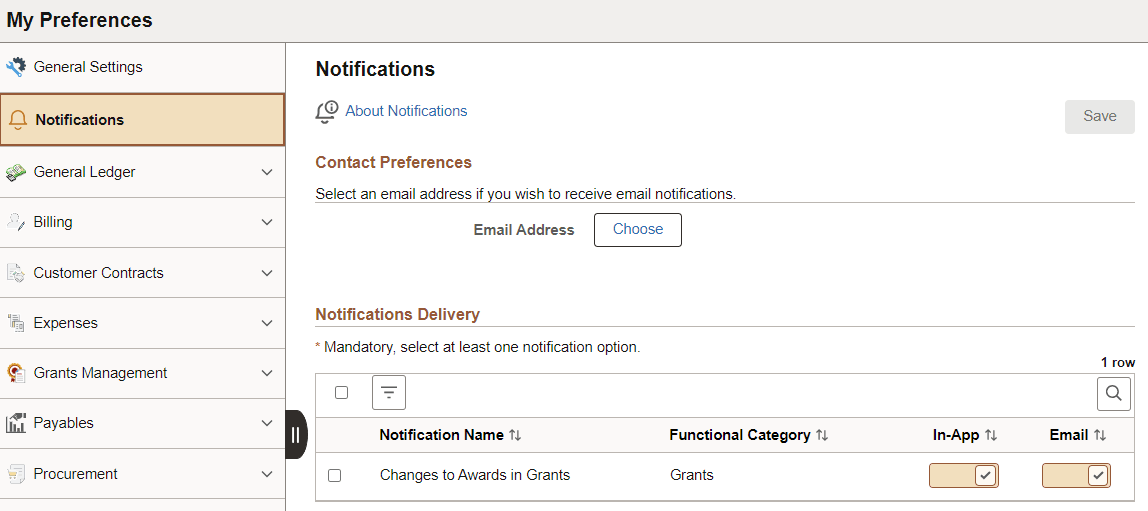This screenshot has width=1148, height=511.
Task: Click the About Notifications bell info icon
Action: pos(327,112)
